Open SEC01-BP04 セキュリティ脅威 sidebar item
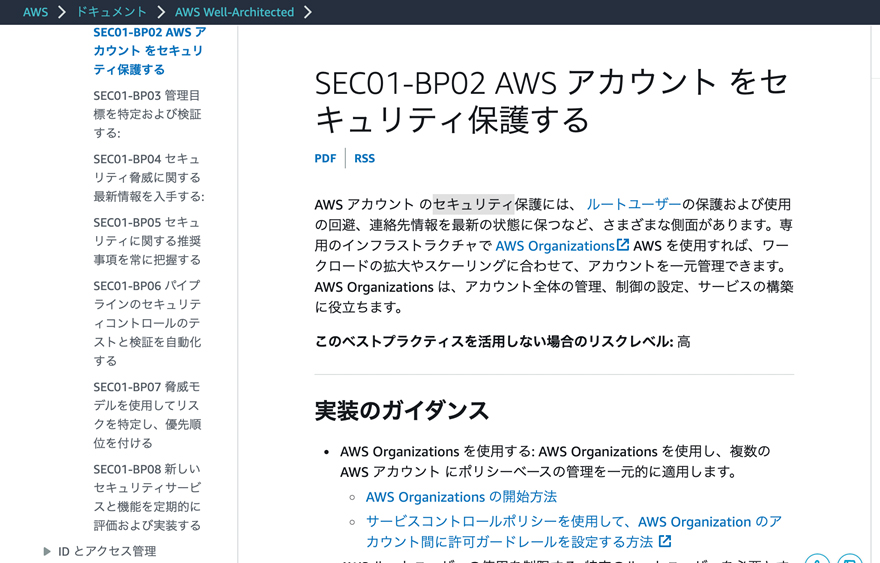 149,177
